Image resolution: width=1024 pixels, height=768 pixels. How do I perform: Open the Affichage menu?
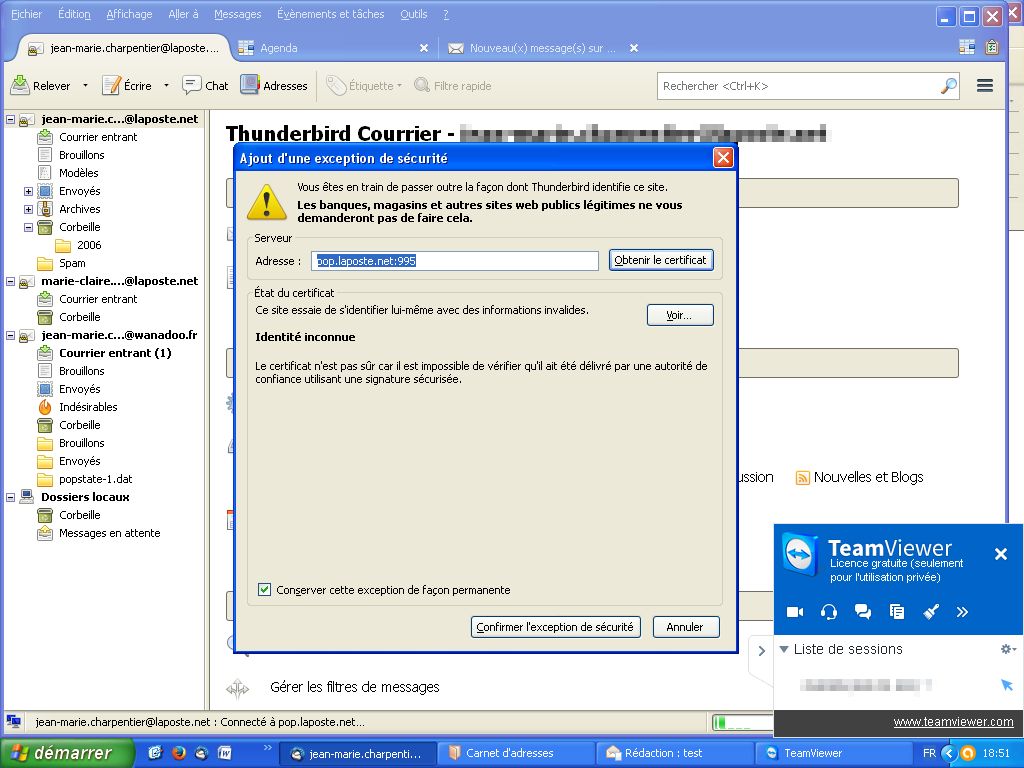click(129, 14)
